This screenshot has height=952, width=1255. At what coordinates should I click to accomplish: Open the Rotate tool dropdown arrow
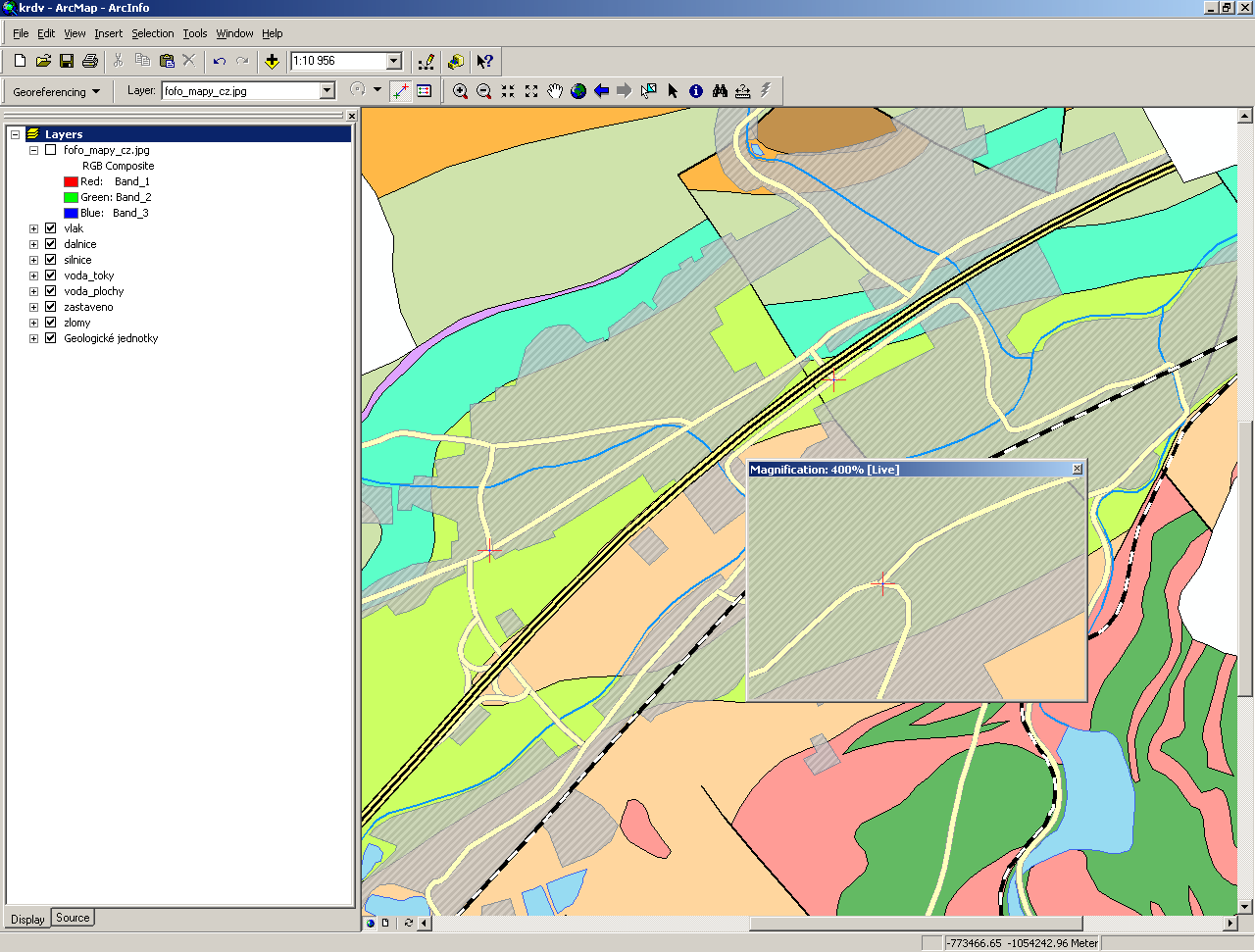click(377, 90)
